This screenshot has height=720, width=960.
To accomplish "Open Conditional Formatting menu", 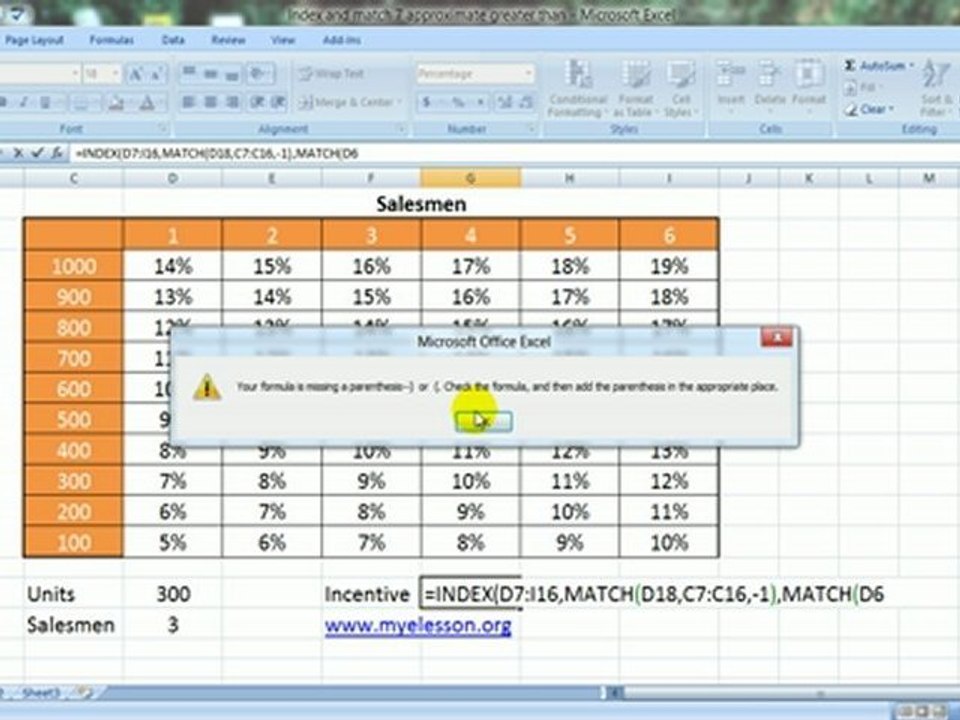I will [577, 89].
